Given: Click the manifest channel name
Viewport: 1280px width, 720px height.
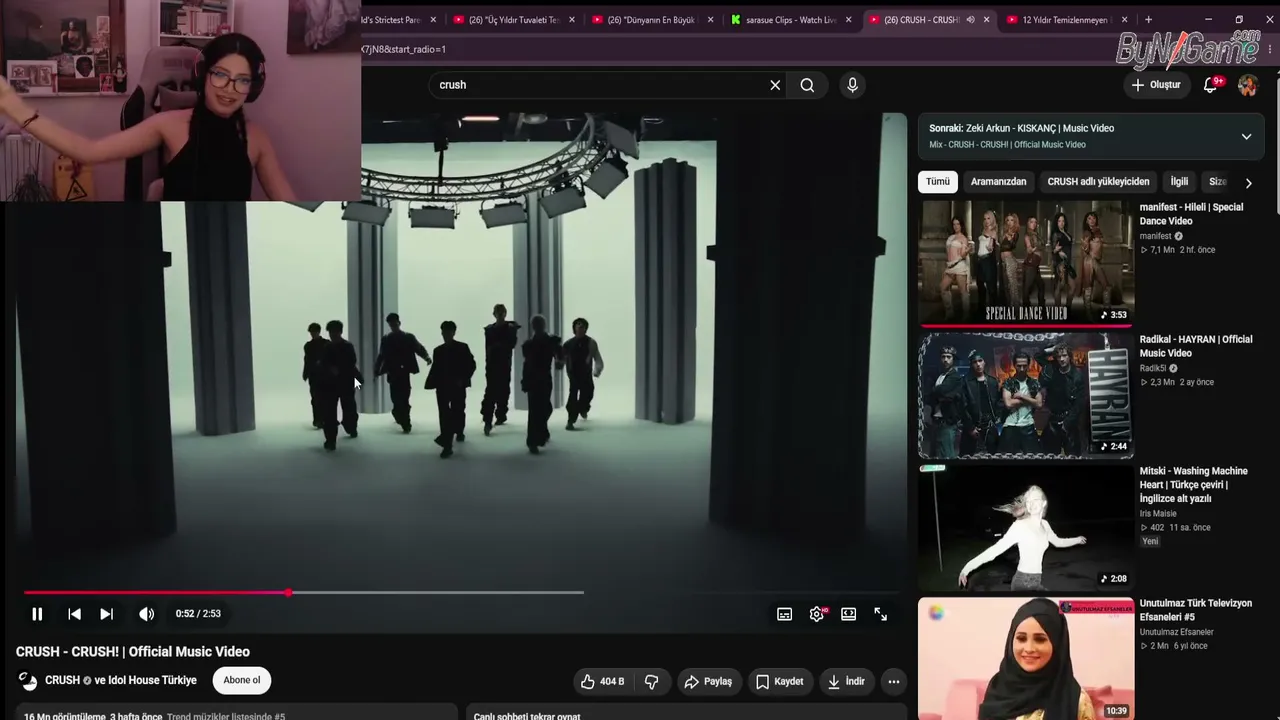Looking at the screenshot, I should [1155, 236].
